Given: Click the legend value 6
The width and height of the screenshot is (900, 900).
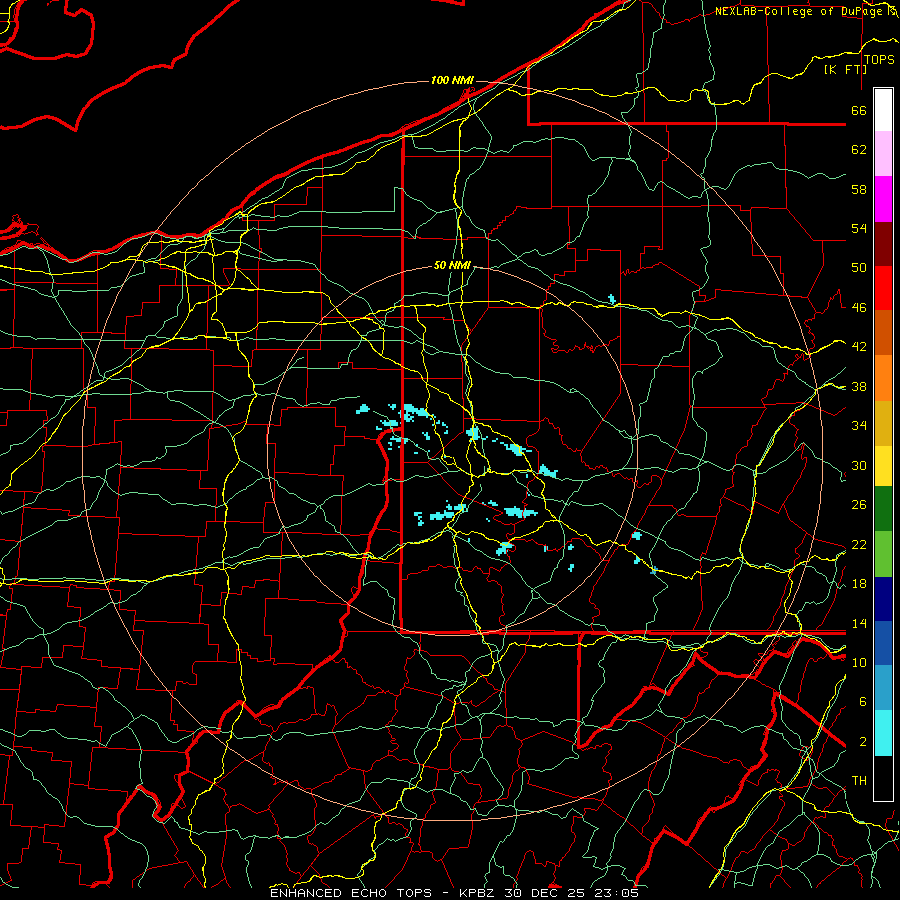Looking at the screenshot, I should tap(863, 702).
